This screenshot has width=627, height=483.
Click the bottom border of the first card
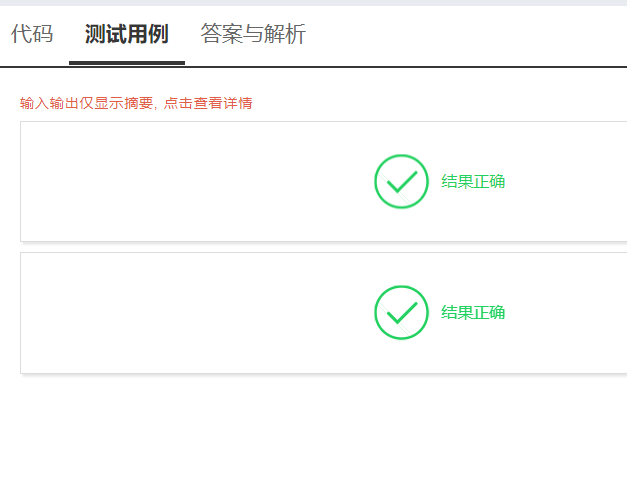(300, 241)
